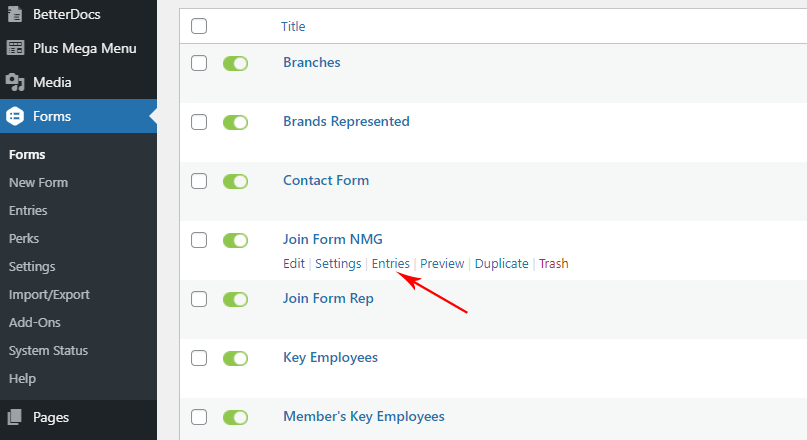Click the Forms menu icon
The height and width of the screenshot is (440, 807).
(x=15, y=116)
